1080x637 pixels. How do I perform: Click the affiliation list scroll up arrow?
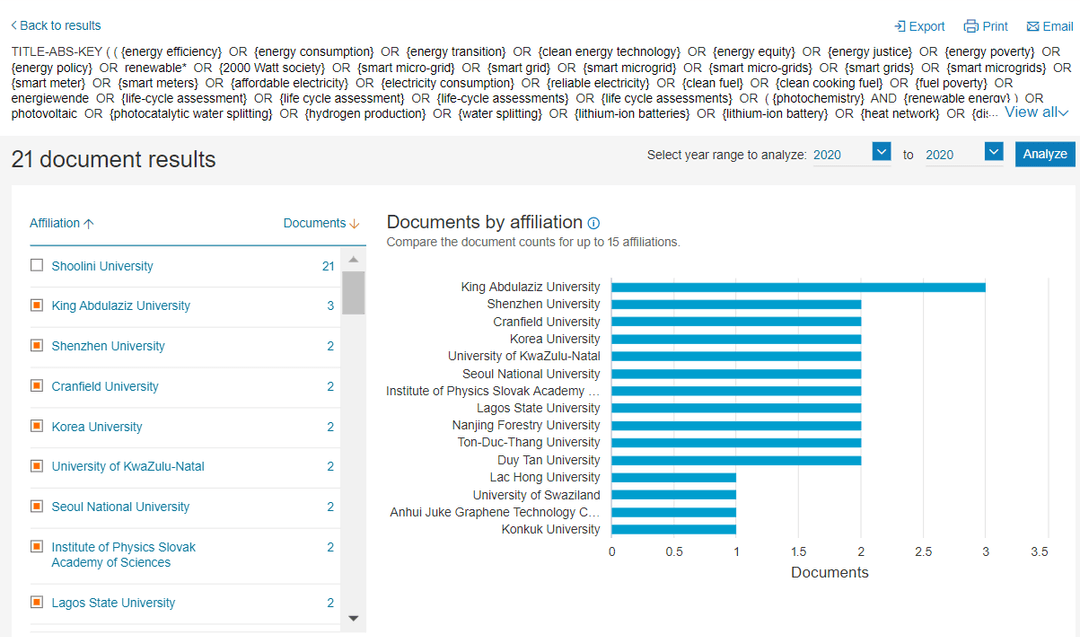click(353, 260)
